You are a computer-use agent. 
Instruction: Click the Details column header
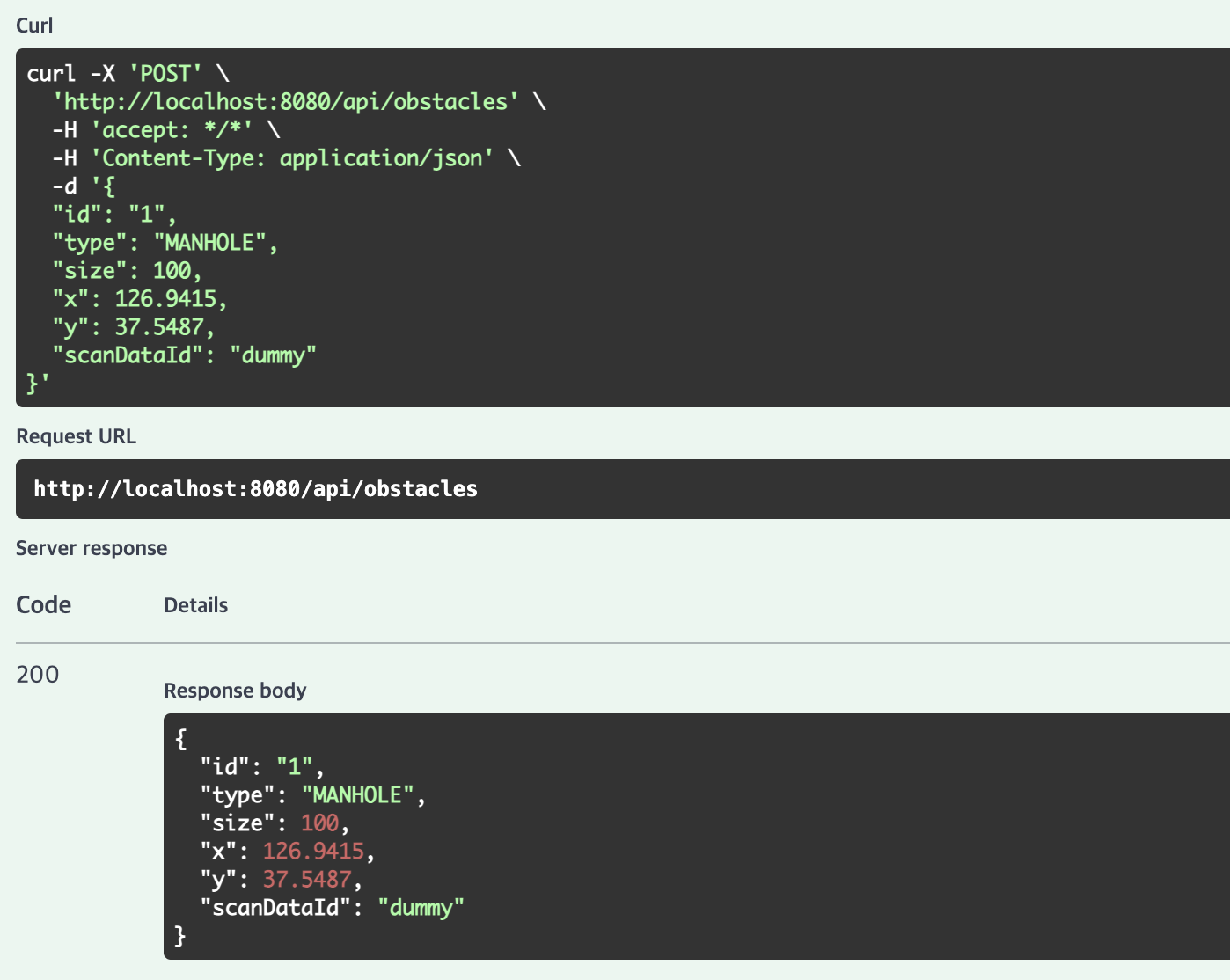(196, 605)
